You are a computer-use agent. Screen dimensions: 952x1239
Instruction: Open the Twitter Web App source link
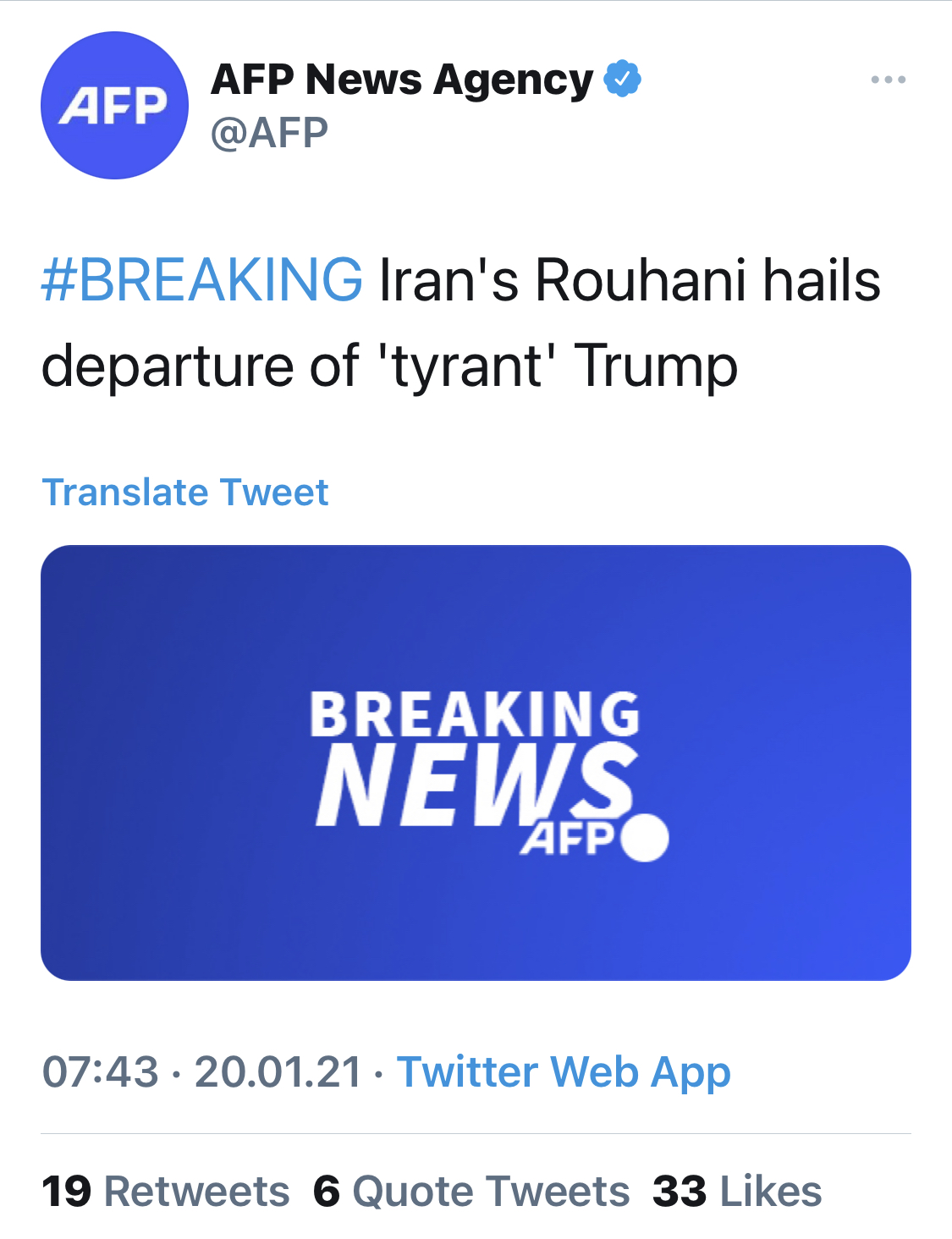(x=564, y=1071)
